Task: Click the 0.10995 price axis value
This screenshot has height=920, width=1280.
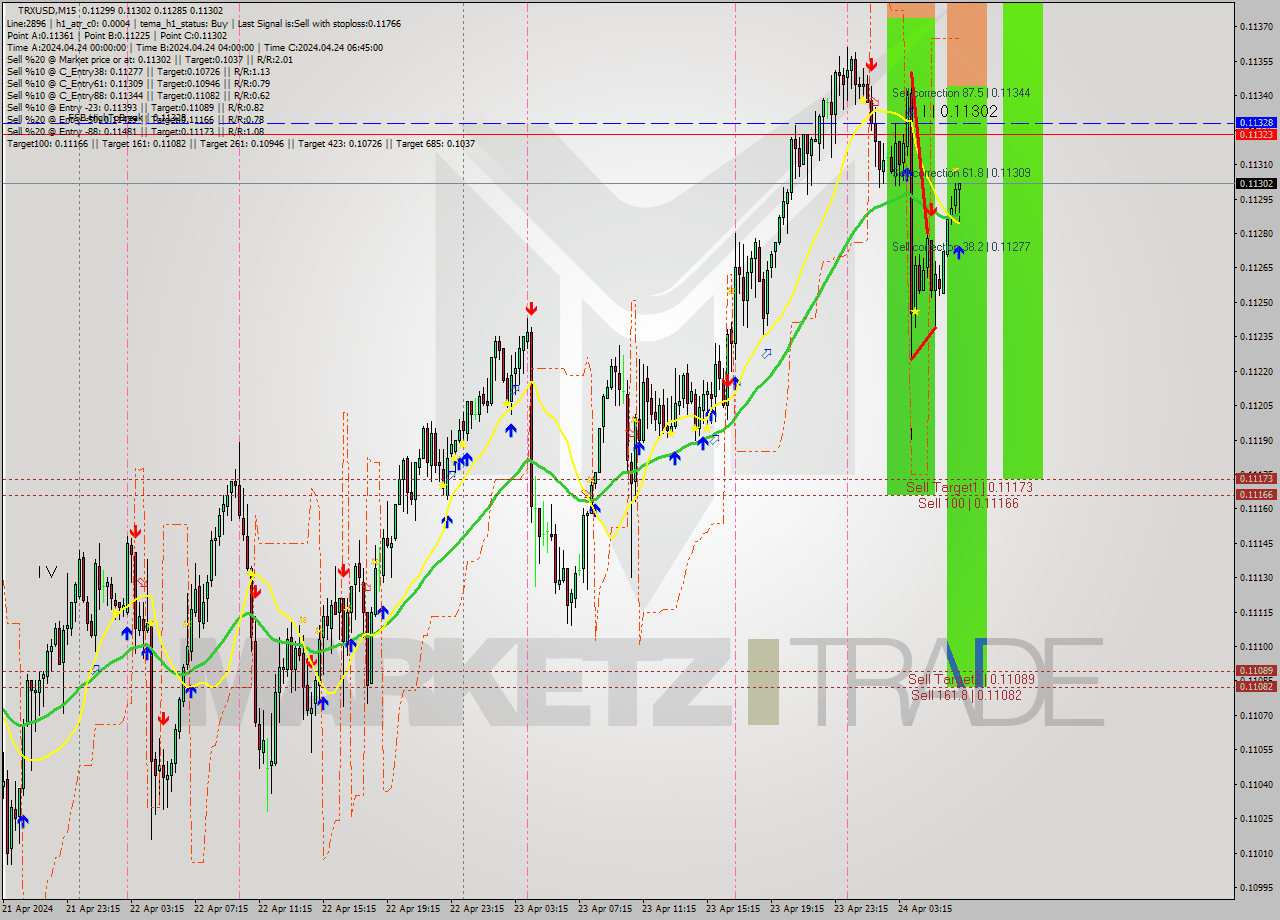Action: coord(1255,887)
